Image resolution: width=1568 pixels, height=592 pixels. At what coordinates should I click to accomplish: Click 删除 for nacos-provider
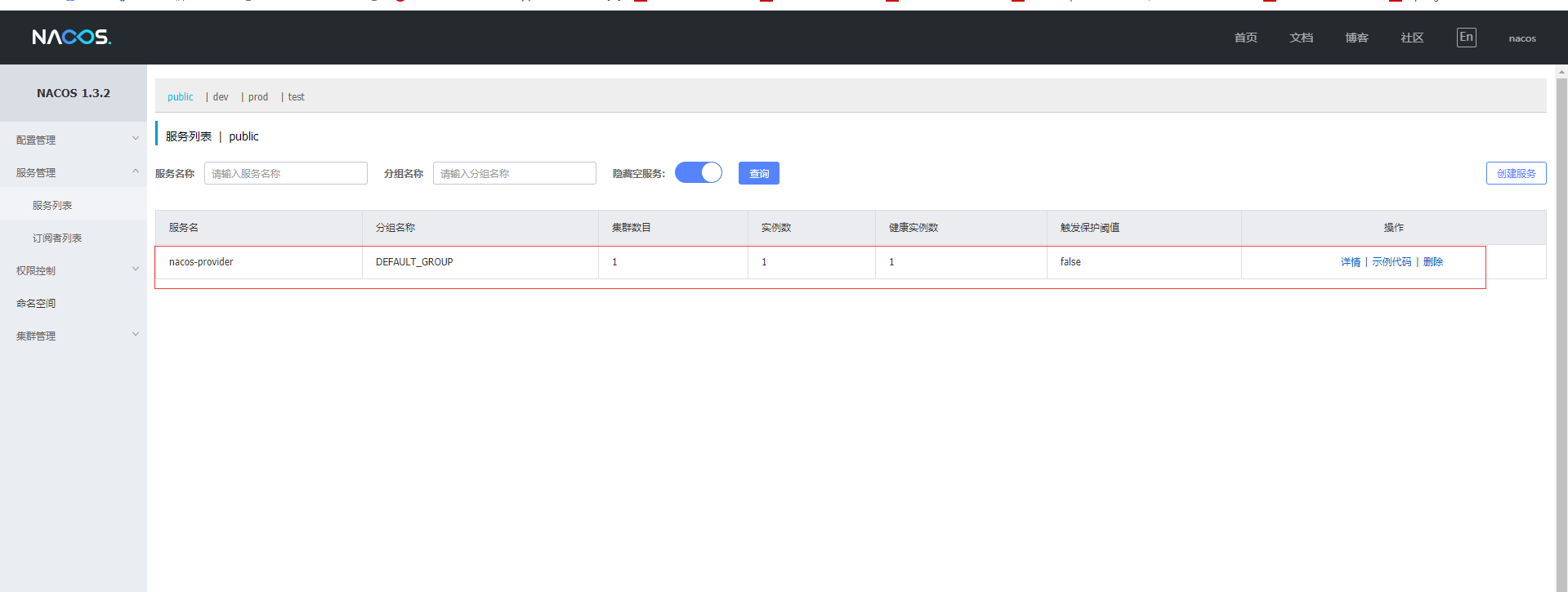coord(1433,262)
